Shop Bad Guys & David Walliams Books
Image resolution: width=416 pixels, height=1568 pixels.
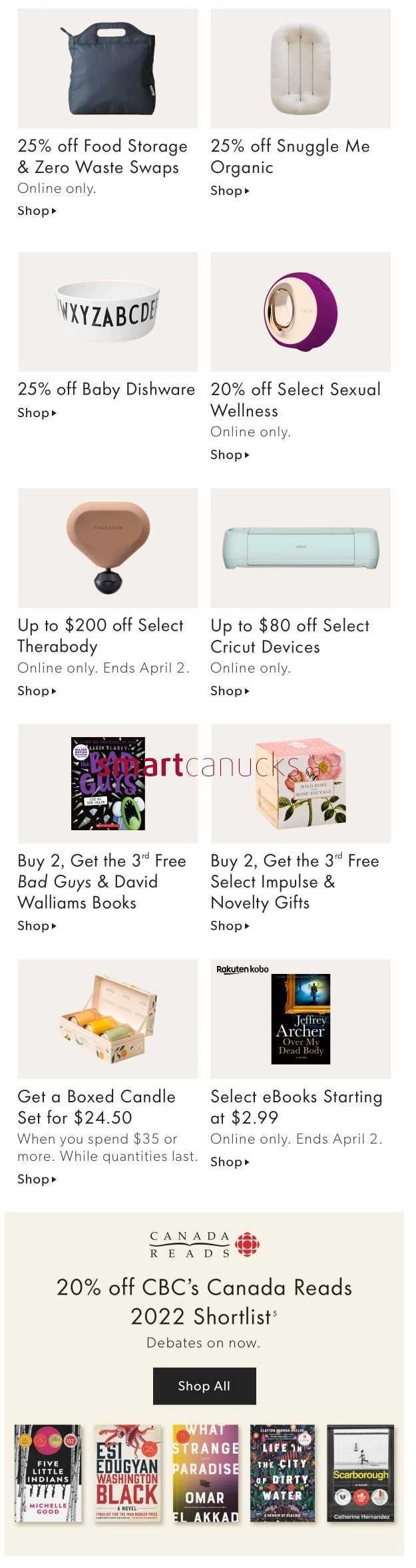point(37,926)
